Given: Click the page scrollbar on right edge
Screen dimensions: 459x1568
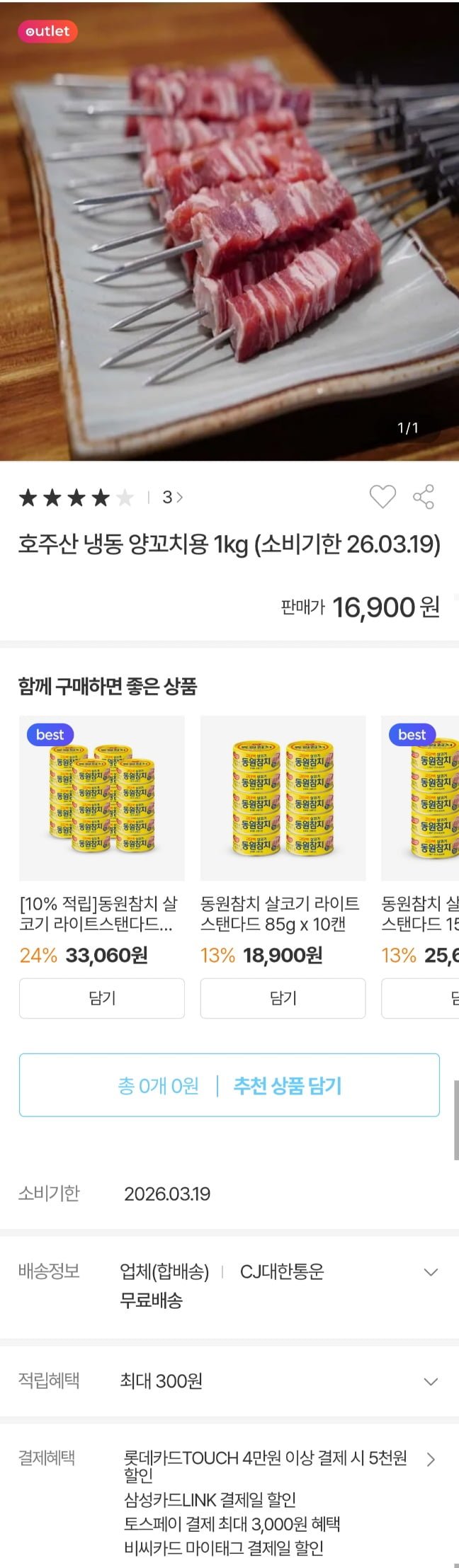Looking at the screenshot, I should pos(455,1118).
